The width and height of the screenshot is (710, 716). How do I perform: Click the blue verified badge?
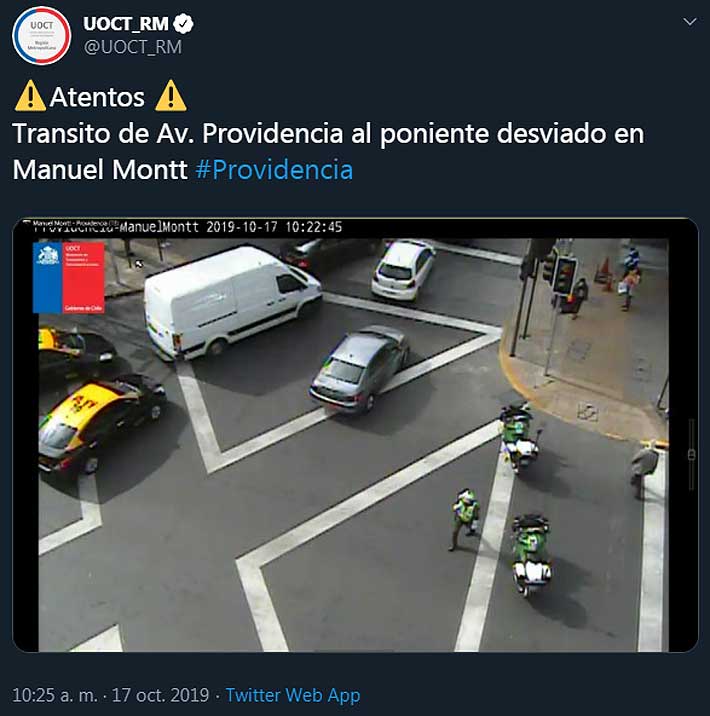183,24
